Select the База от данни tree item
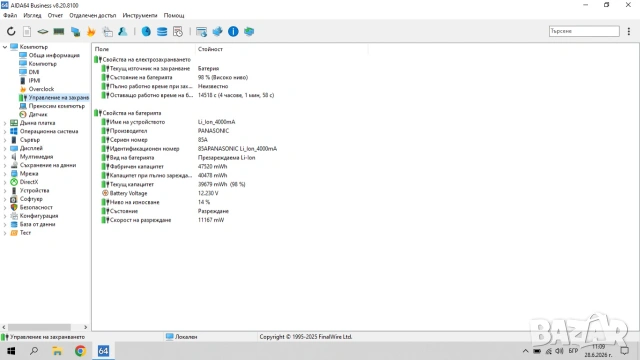 coord(38,224)
